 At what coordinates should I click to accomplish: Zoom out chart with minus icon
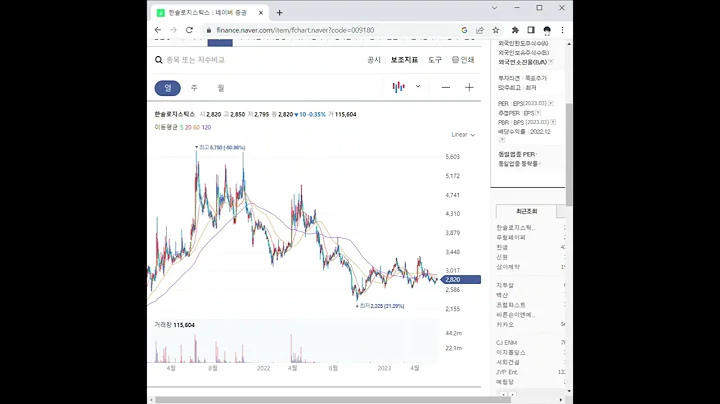point(446,87)
